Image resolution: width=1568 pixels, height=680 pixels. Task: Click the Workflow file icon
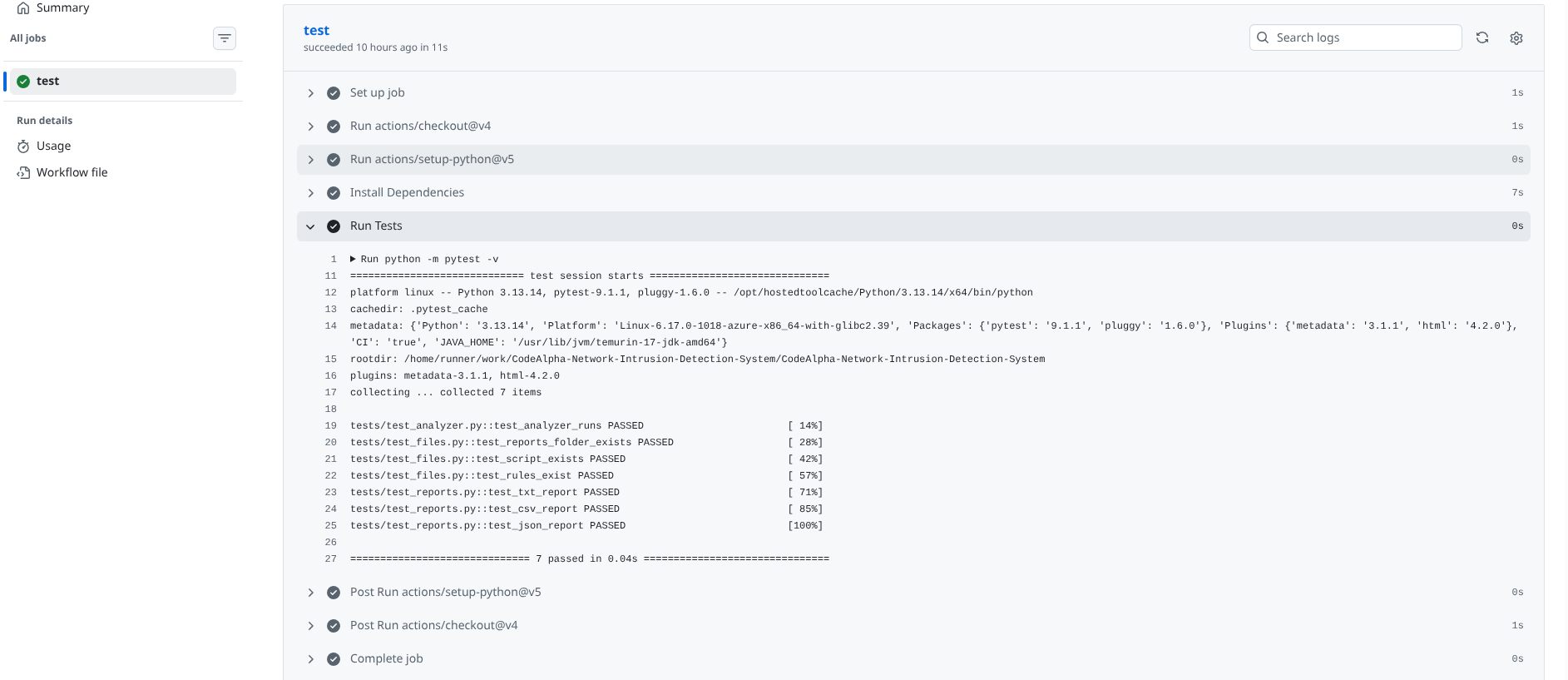point(23,173)
